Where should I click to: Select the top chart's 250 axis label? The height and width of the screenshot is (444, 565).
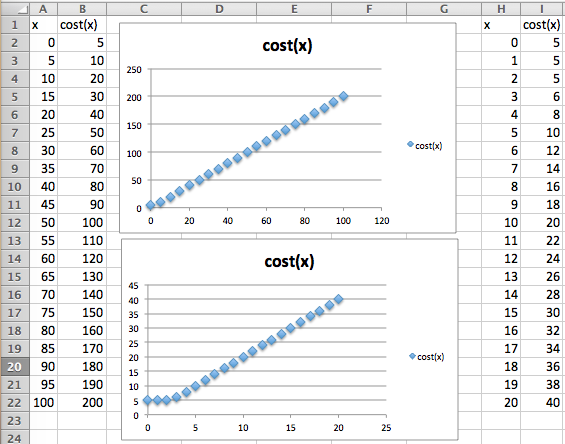[134, 70]
